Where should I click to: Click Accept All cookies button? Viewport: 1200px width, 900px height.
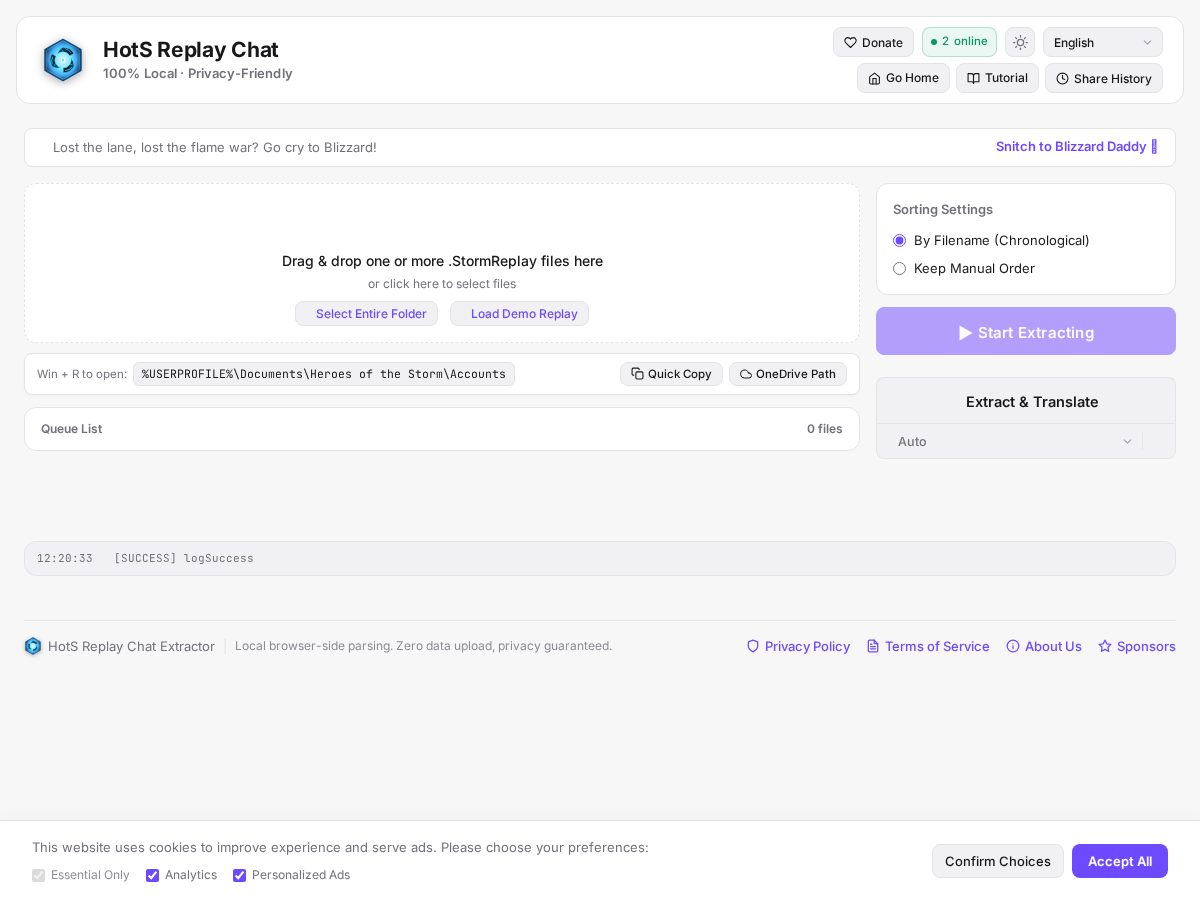(1120, 861)
